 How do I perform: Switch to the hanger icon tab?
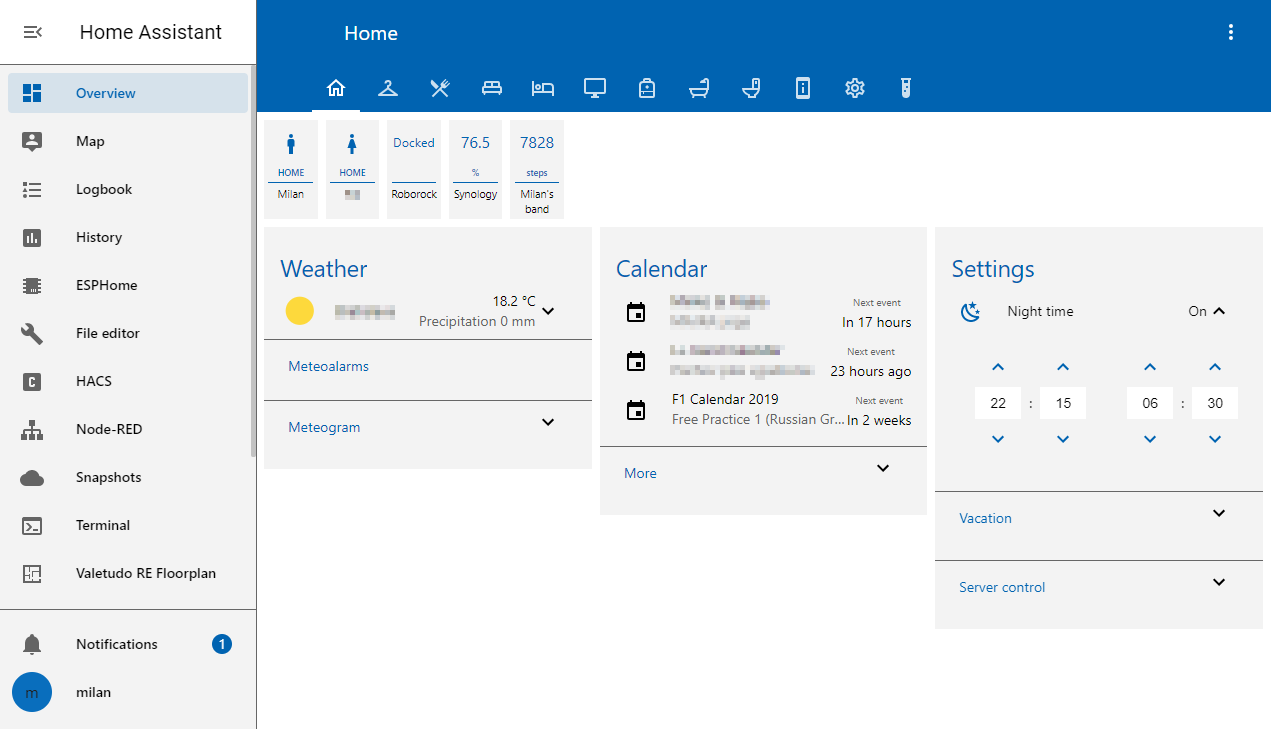pos(388,88)
